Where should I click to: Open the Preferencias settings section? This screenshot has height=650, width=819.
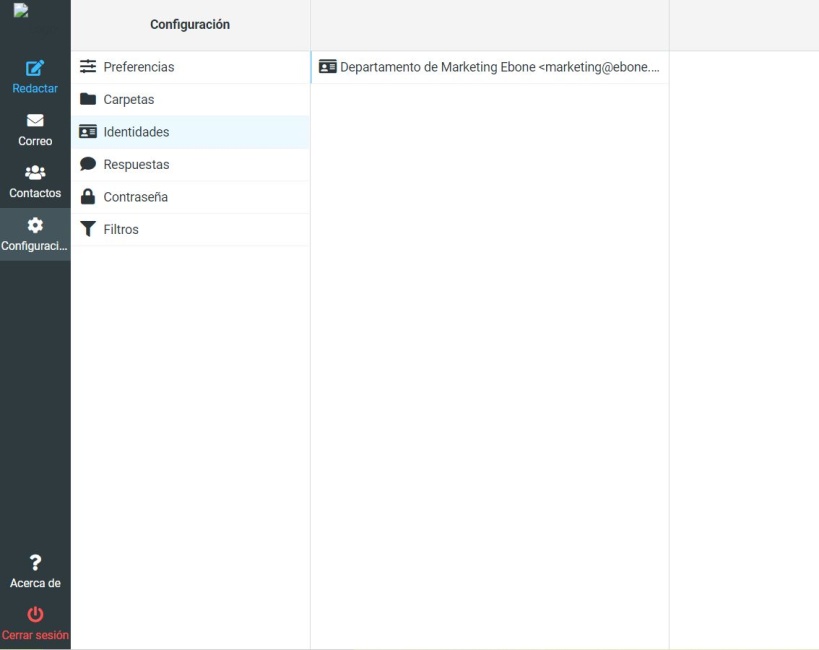coord(139,67)
